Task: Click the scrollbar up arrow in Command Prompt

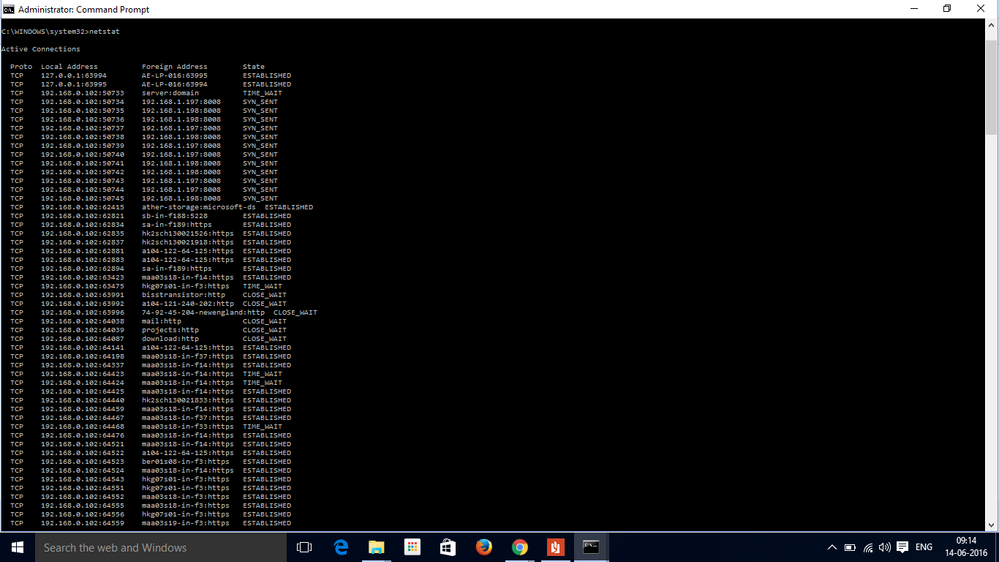Action: (991, 25)
